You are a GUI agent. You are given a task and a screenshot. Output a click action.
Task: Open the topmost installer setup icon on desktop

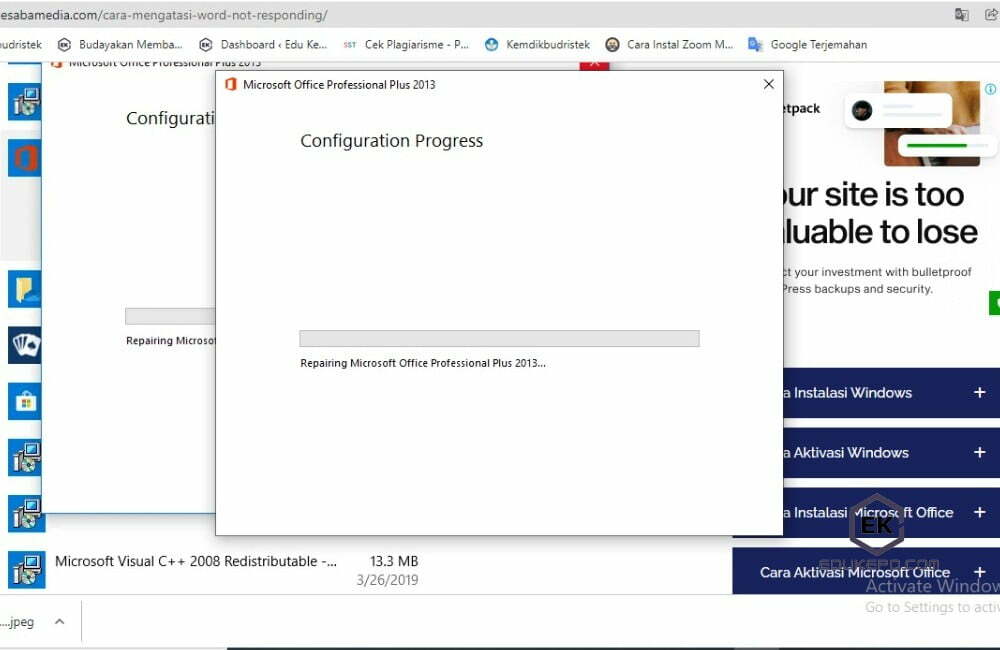point(24,100)
